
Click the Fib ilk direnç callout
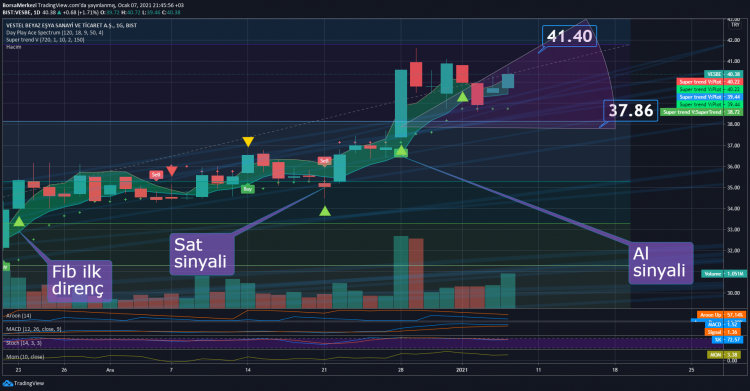click(x=79, y=280)
